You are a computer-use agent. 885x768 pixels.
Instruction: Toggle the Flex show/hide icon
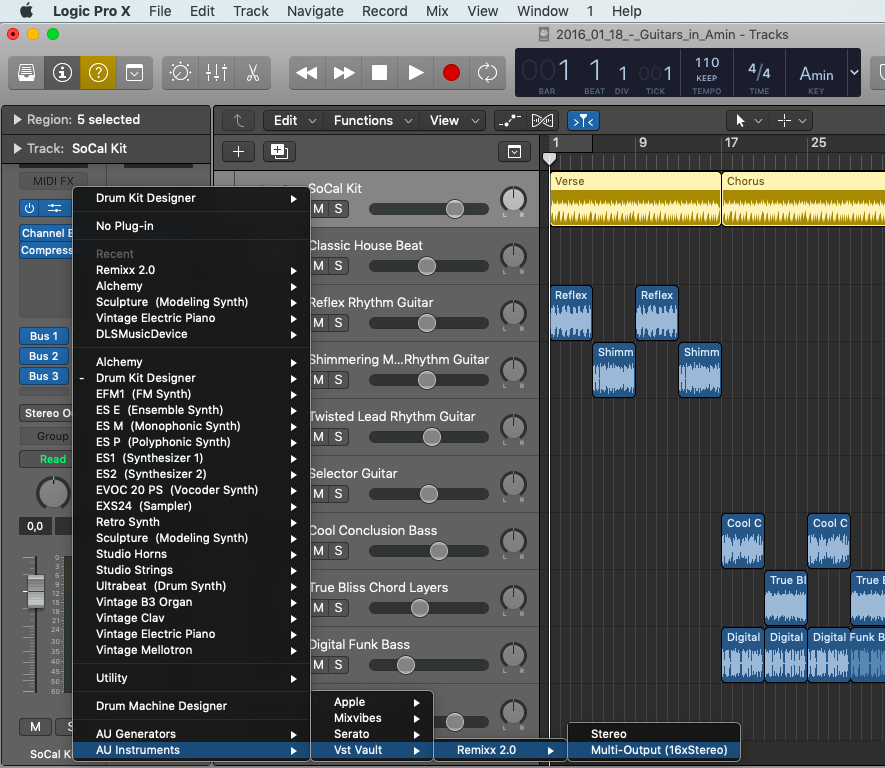pos(542,121)
